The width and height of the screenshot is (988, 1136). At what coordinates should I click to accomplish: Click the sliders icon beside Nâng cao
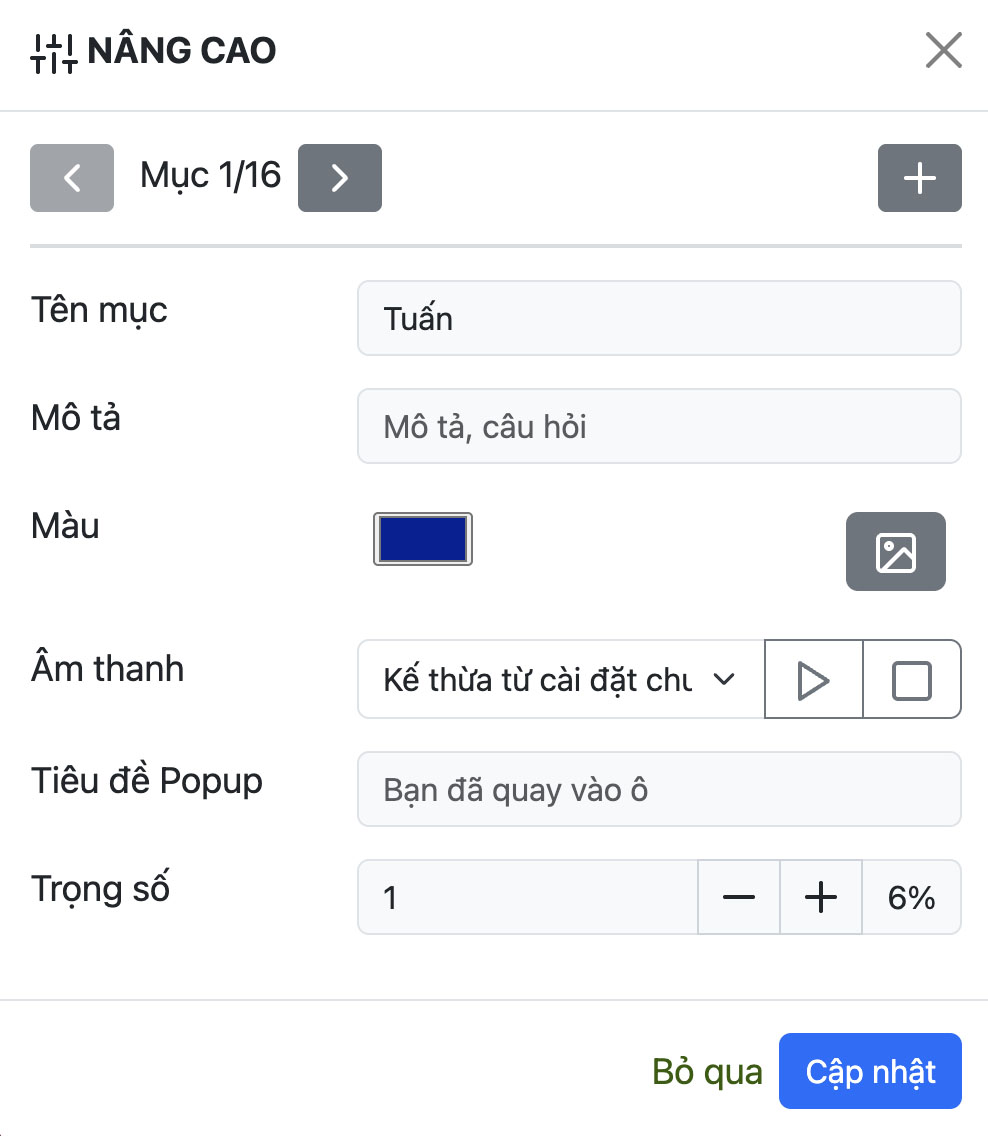[x=53, y=52]
